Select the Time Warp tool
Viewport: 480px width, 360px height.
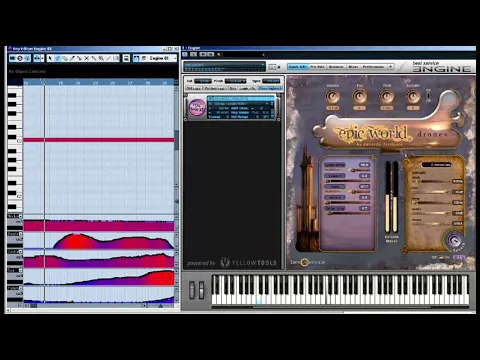pos(116,58)
